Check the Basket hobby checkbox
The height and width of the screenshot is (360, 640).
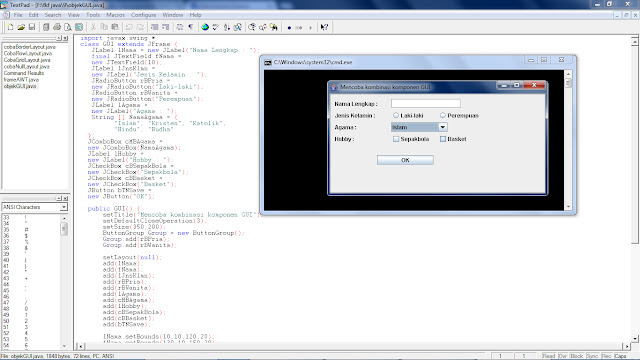[x=443, y=139]
